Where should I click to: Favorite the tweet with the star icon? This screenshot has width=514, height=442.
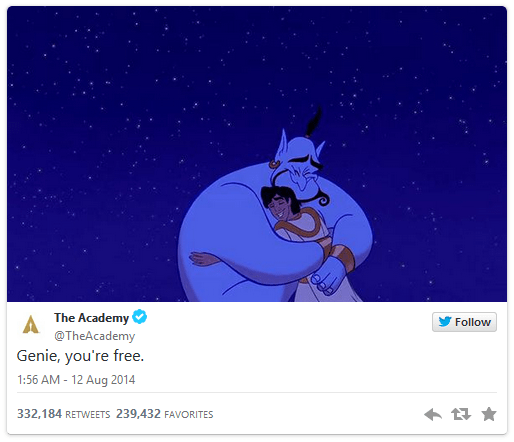489,414
